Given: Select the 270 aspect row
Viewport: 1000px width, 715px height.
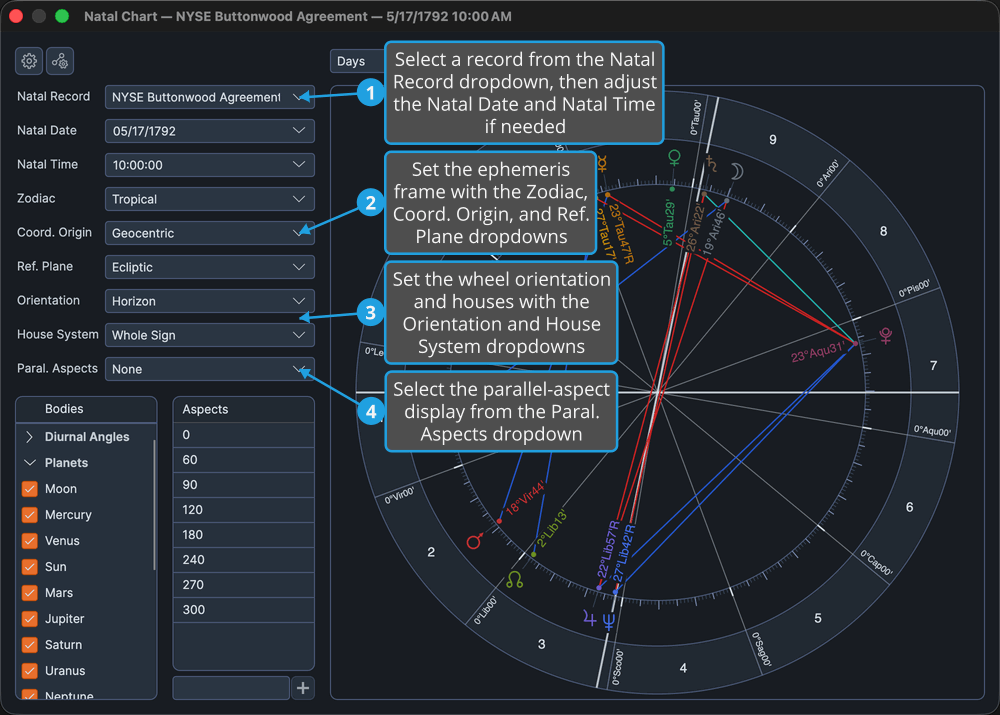Looking at the screenshot, I should tap(244, 584).
